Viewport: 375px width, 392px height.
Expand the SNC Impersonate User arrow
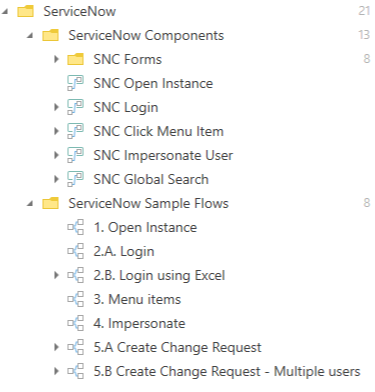click(56, 155)
